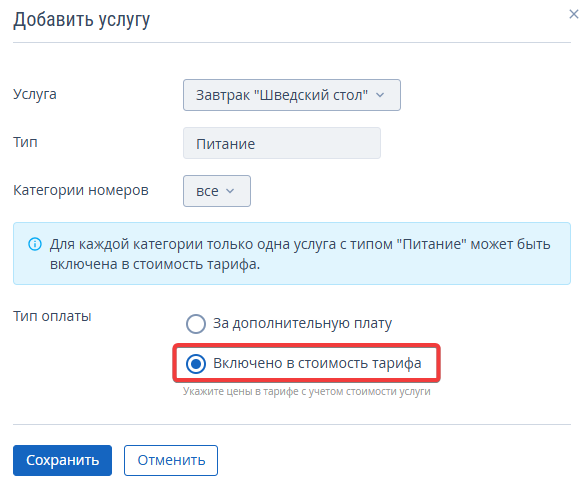
Task: Click the 'Тип оплаты' label
Action: coord(52,316)
